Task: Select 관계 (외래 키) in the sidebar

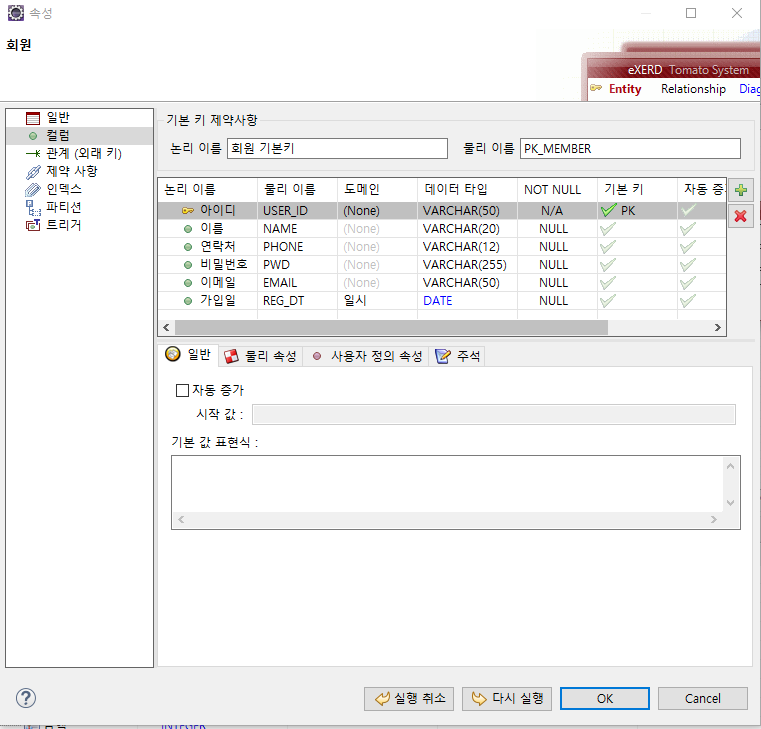Action: [83, 154]
